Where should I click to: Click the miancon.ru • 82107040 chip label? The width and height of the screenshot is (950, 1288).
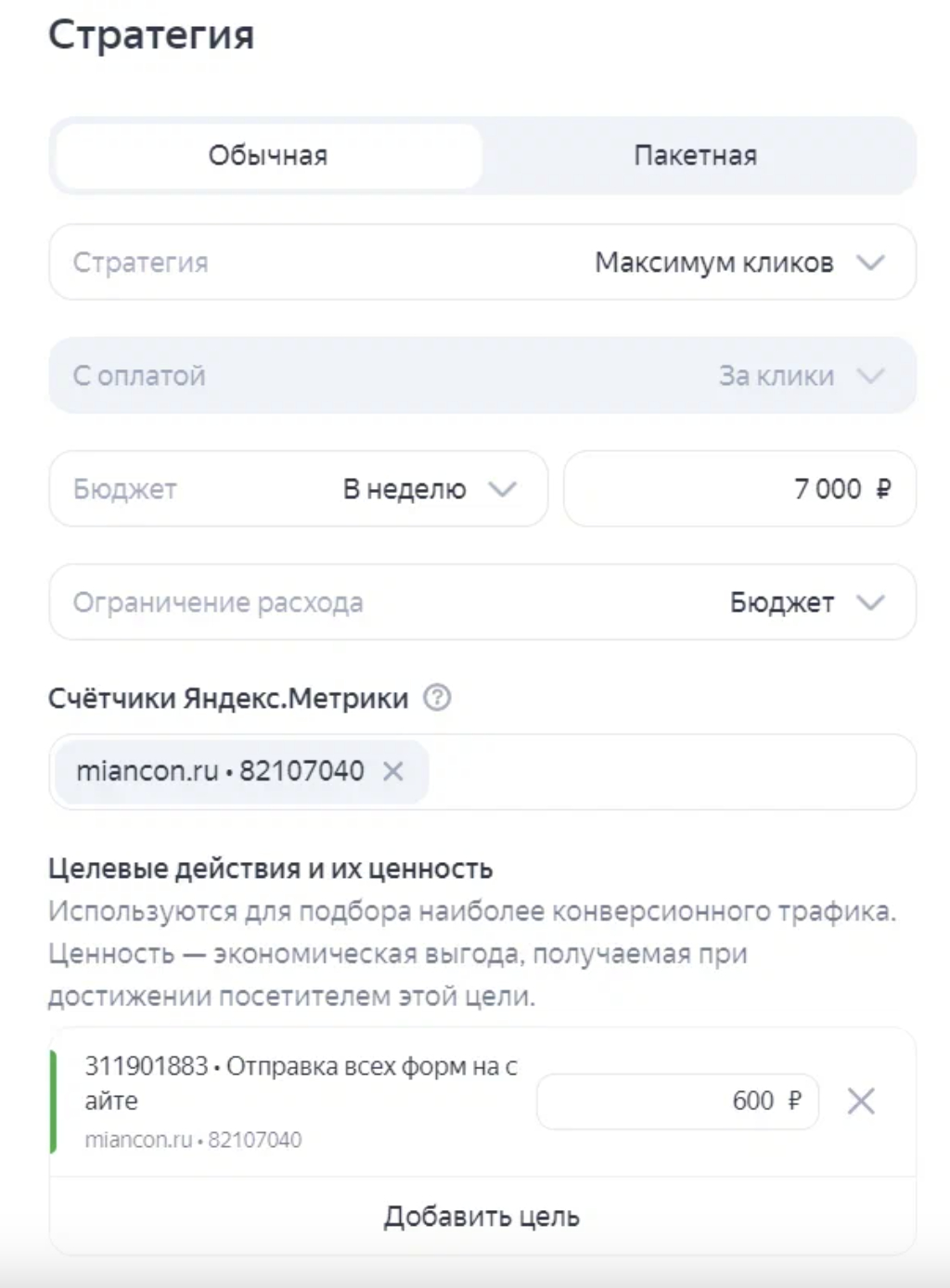[x=220, y=771]
